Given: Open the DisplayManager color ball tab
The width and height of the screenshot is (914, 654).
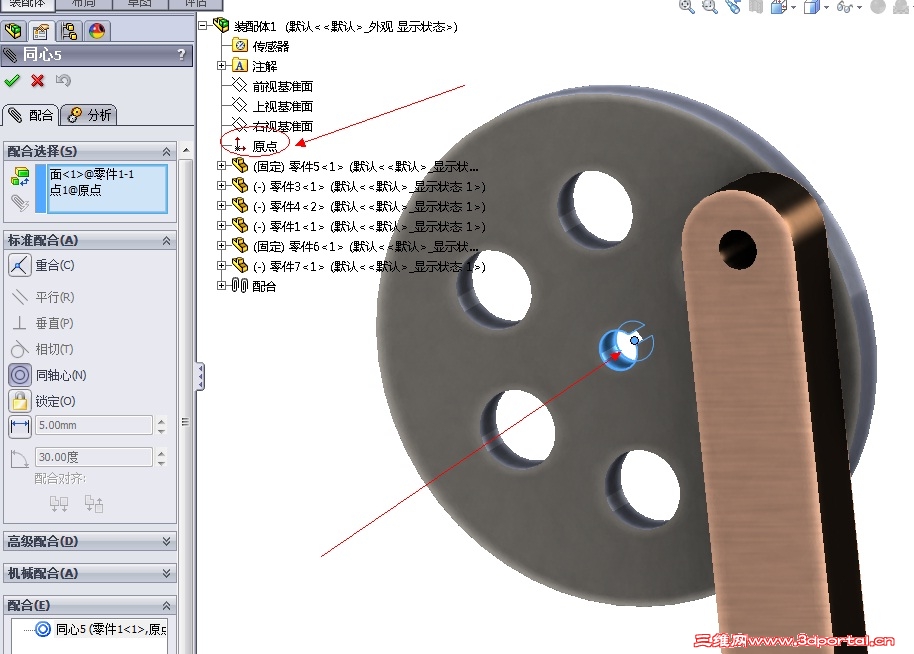Looking at the screenshot, I should [97, 30].
